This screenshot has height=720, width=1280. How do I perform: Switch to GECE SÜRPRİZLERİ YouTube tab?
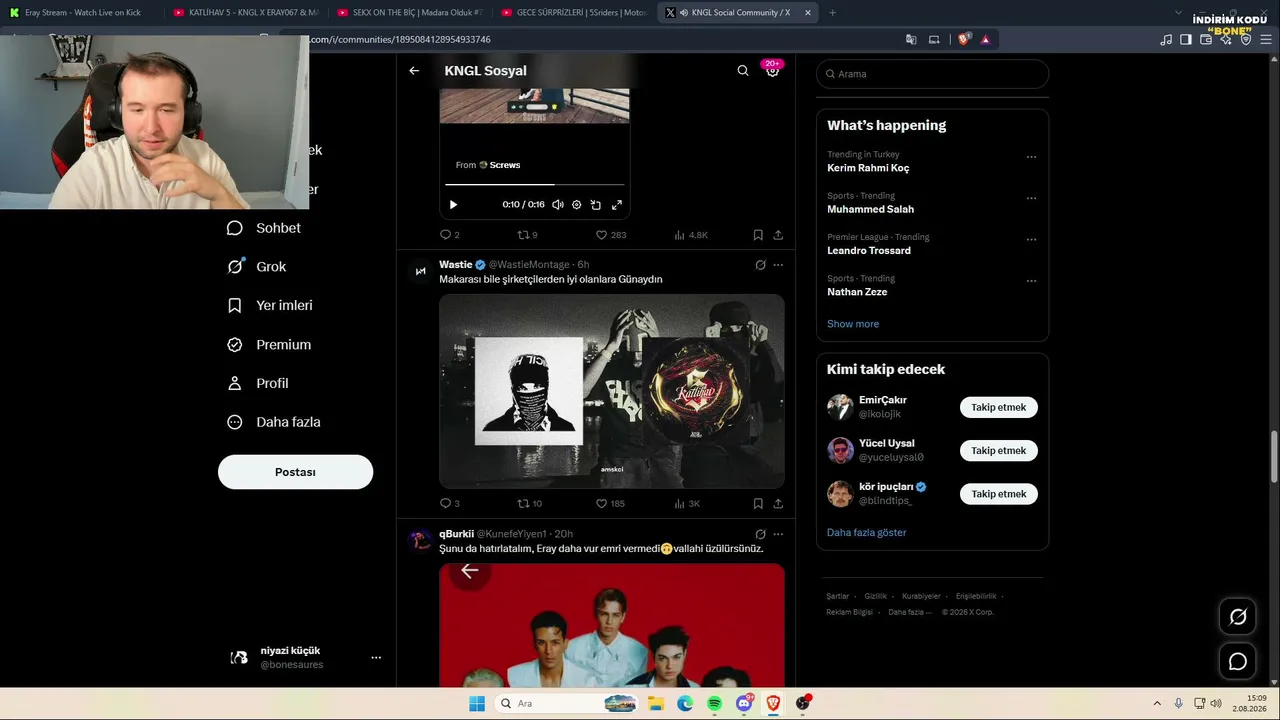pyautogui.click(x=574, y=13)
